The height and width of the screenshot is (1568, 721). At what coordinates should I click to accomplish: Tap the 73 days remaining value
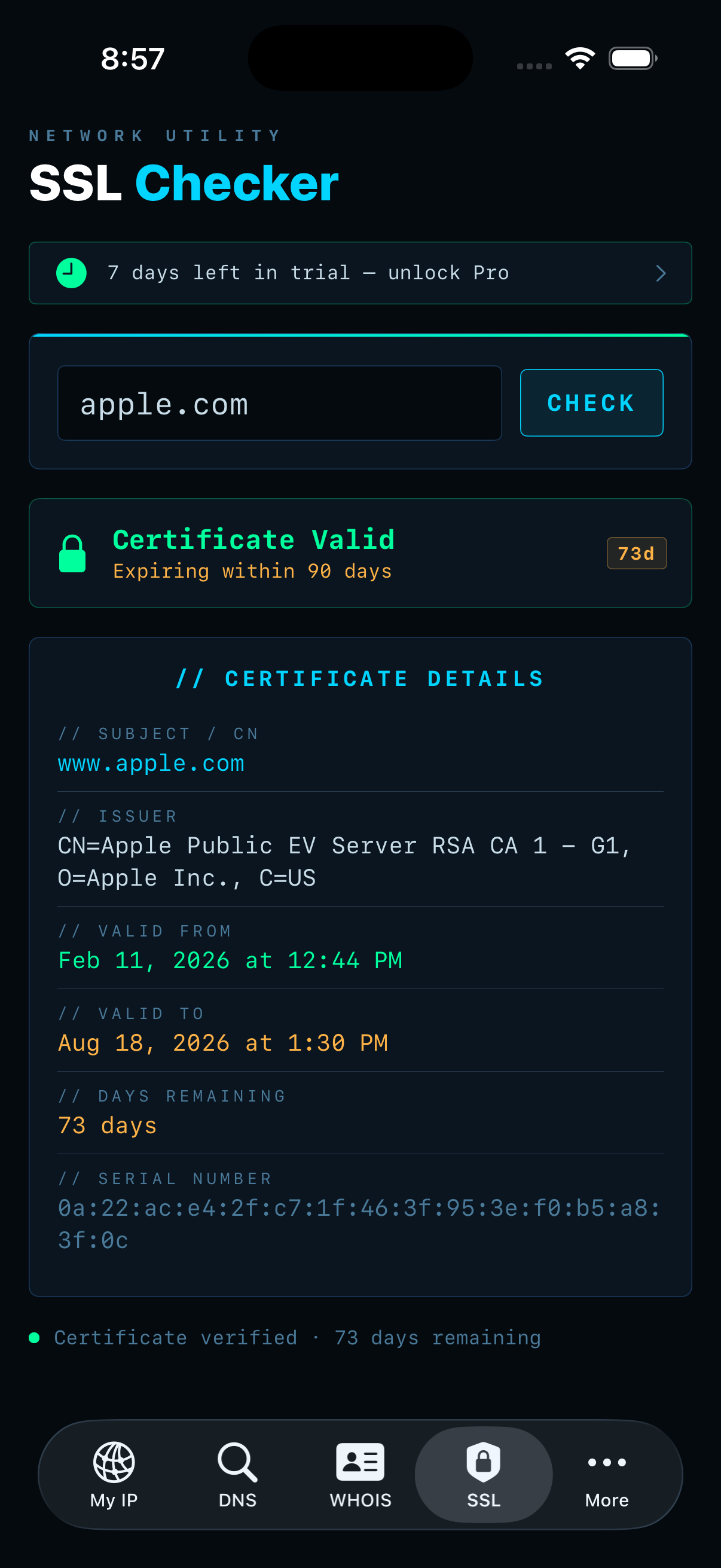coord(107,1125)
